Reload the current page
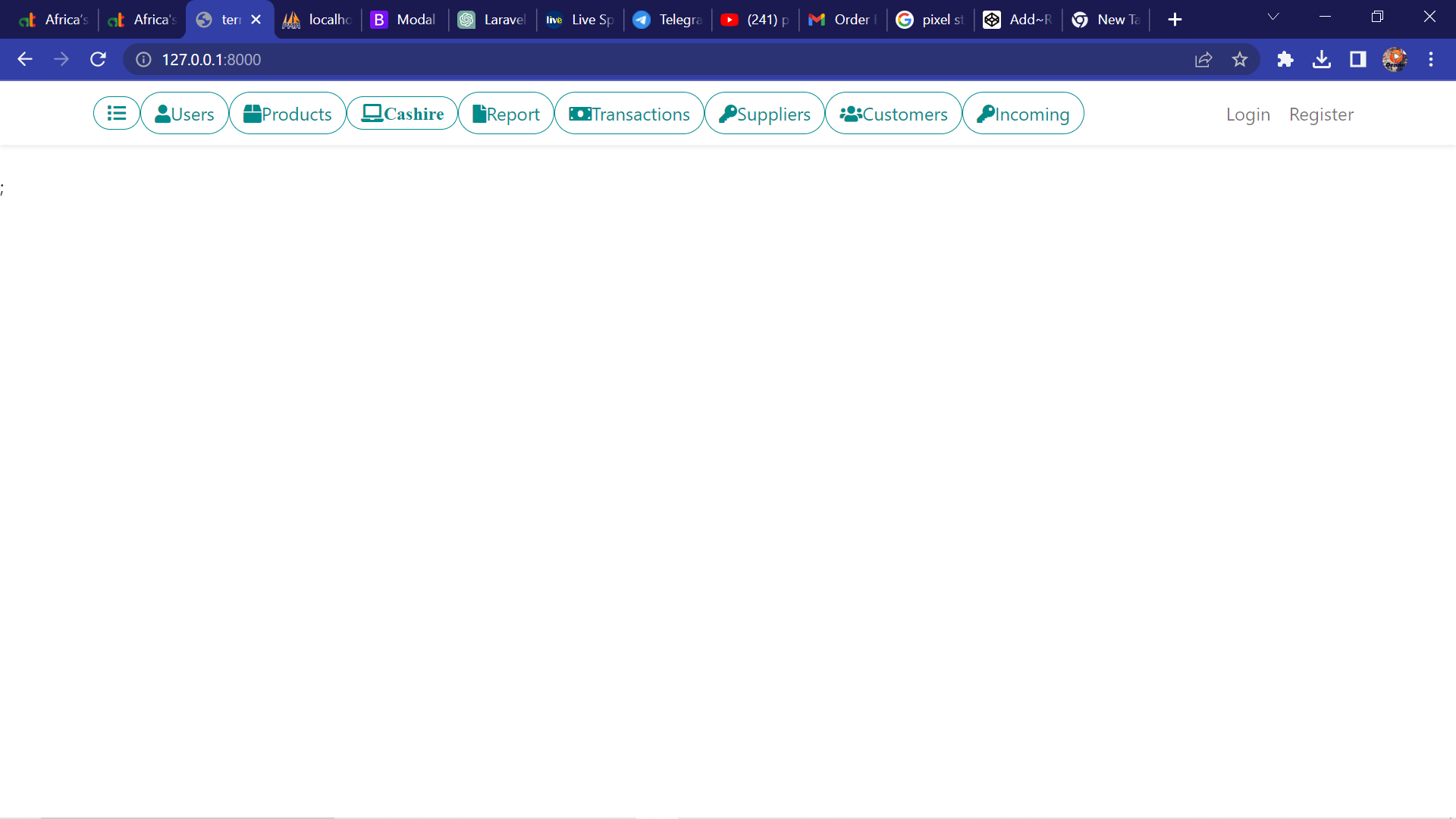Image resolution: width=1456 pixels, height=819 pixels. 98,59
